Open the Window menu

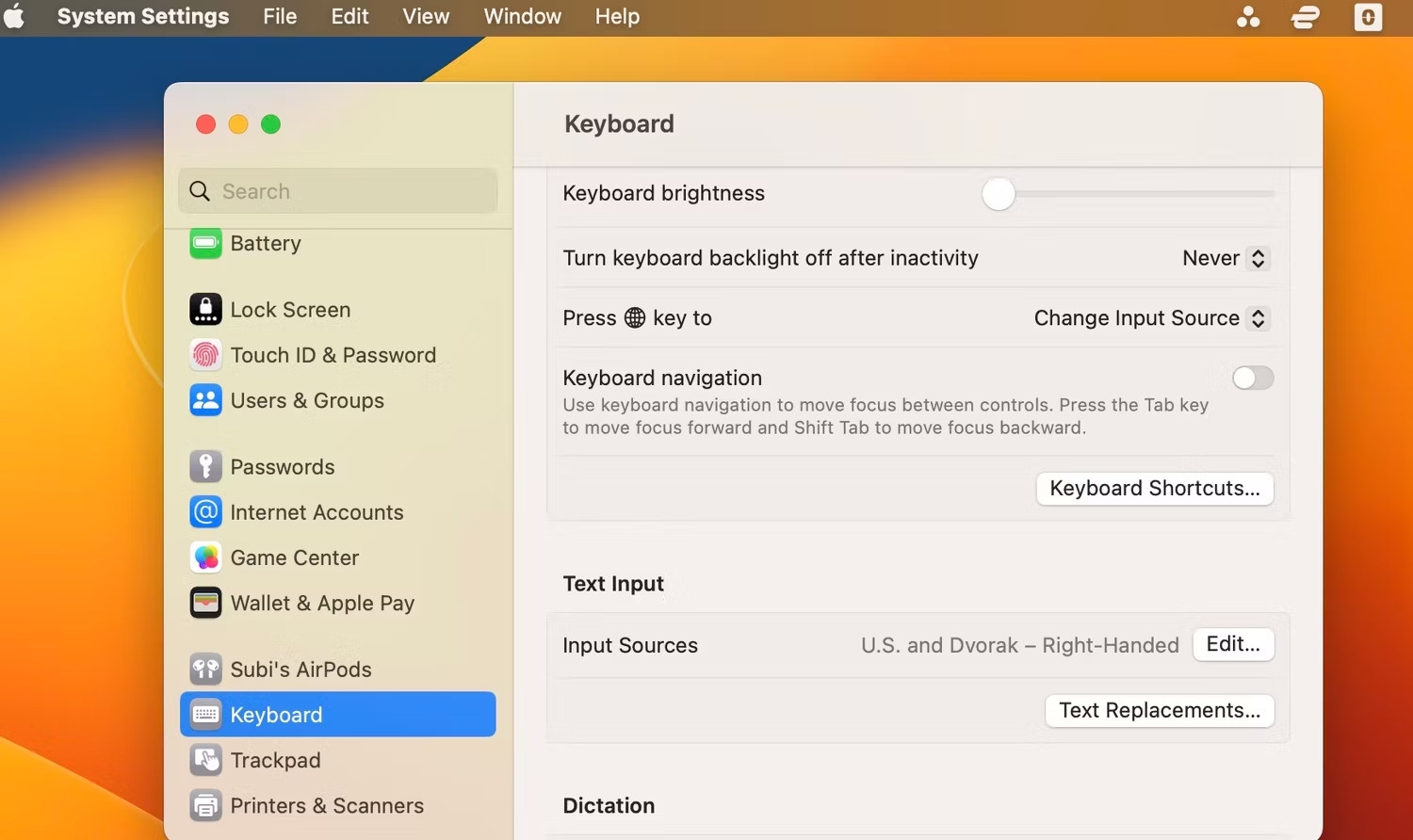[522, 17]
